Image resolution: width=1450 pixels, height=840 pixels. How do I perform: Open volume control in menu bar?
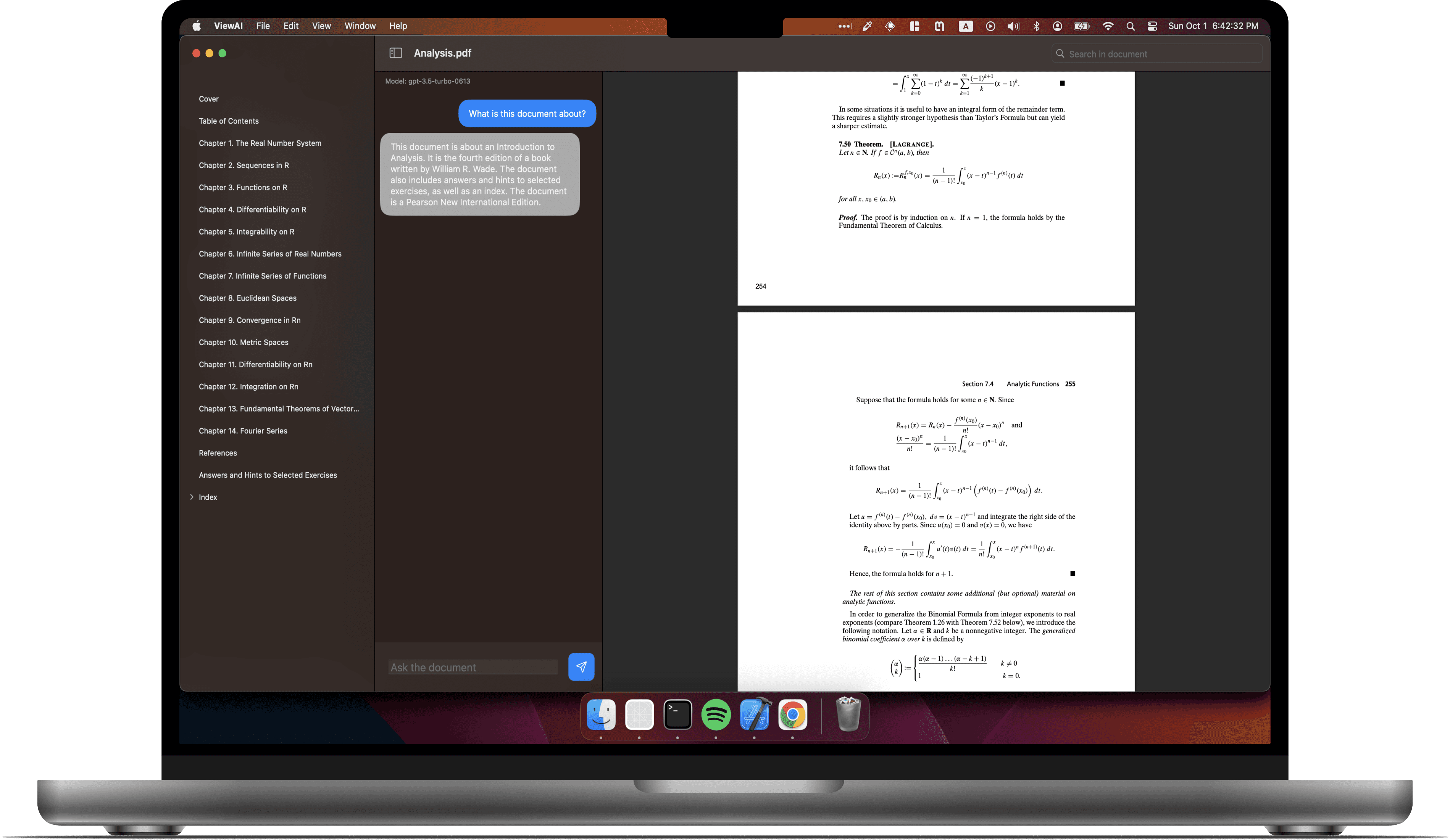pyautogui.click(x=1013, y=26)
